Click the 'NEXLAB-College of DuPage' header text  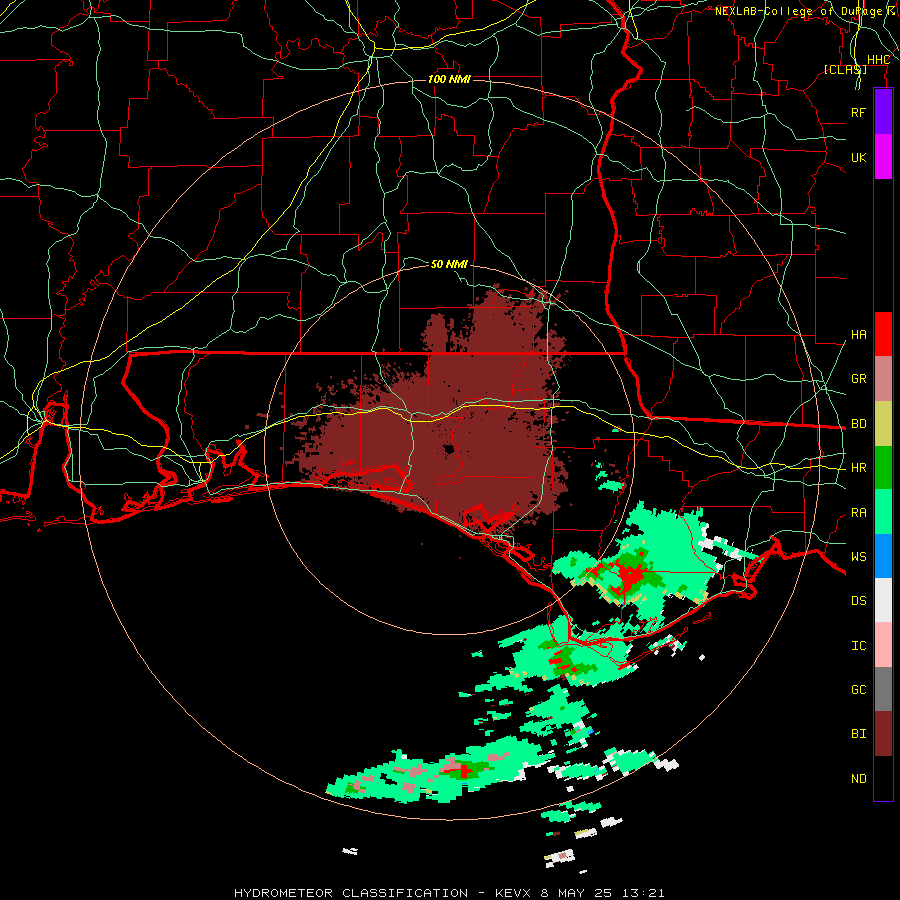point(798,11)
